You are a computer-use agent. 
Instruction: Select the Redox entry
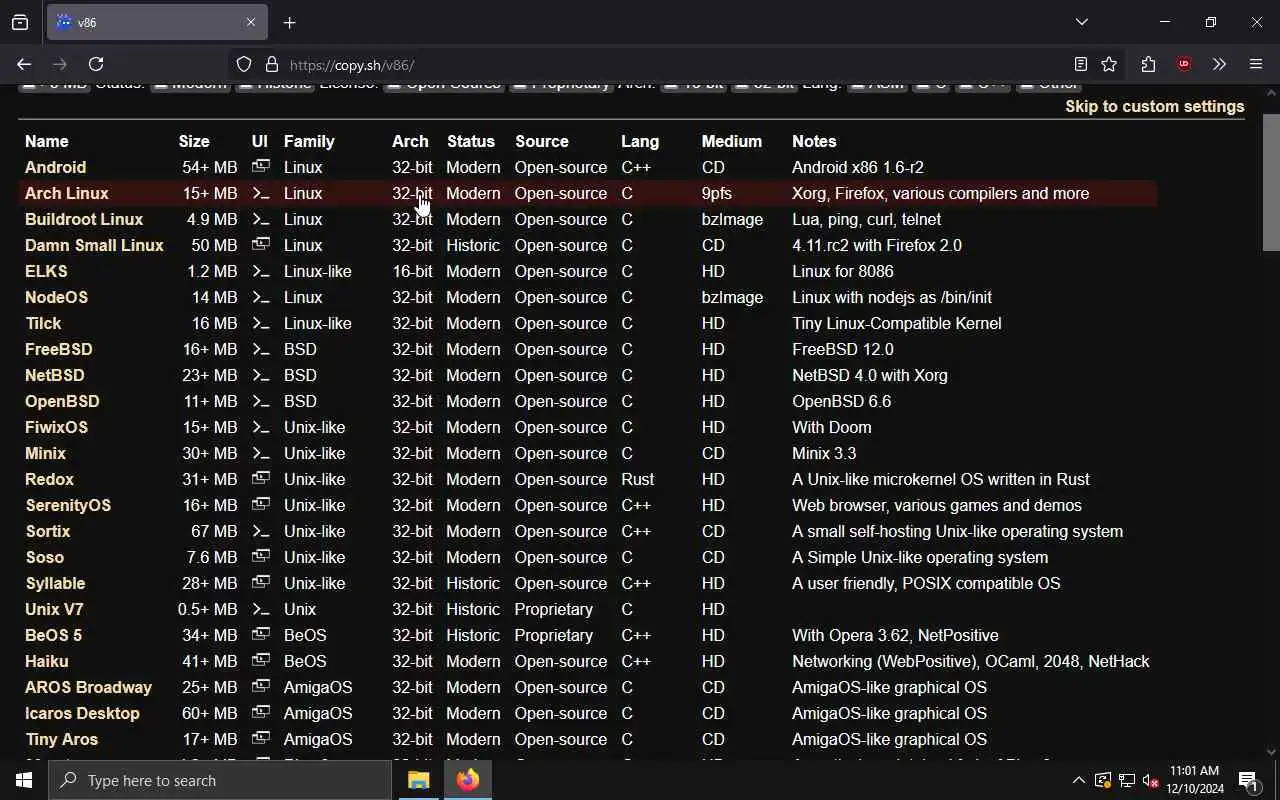tap(50, 479)
